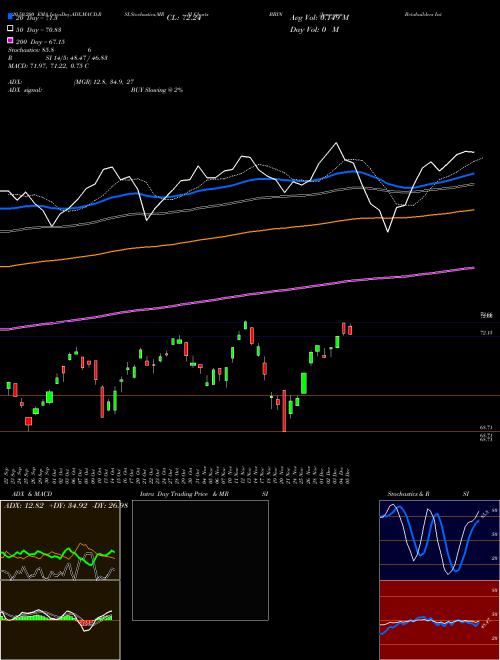The width and height of the screenshot is (500, 660).
Task: Open the red RSI chart panel
Action: click(439, 620)
